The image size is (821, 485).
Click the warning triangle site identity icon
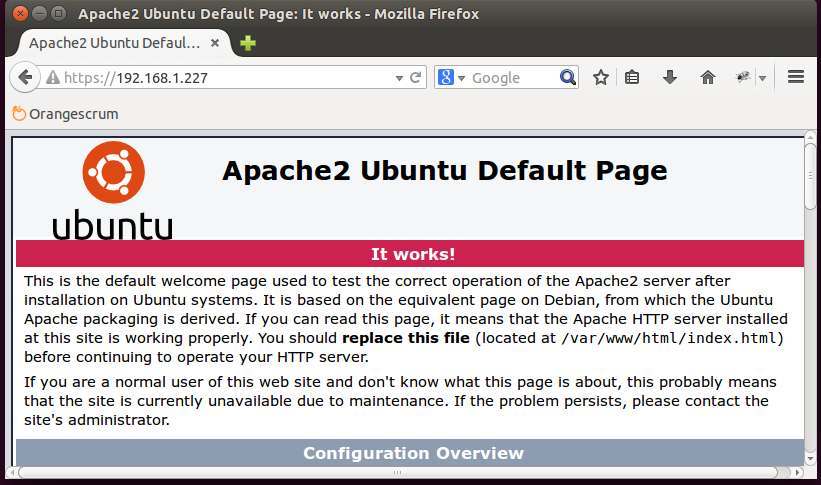(x=52, y=78)
